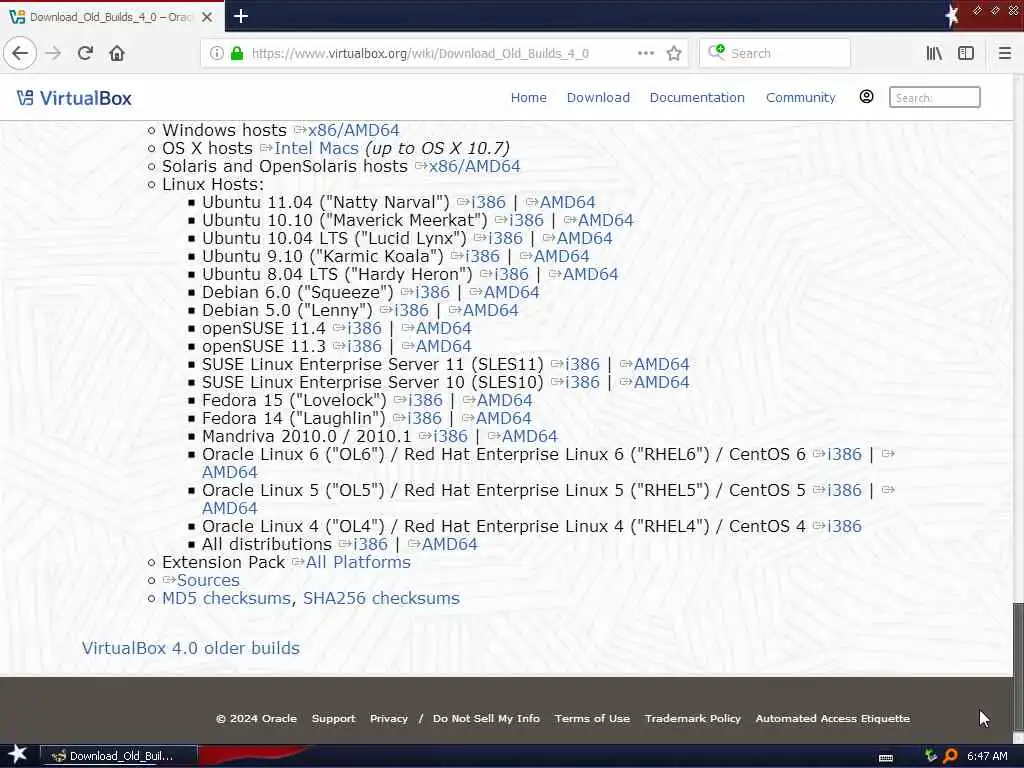Image resolution: width=1024 pixels, height=768 pixels.
Task: Open the start menu star icon
Action: [x=18, y=755]
